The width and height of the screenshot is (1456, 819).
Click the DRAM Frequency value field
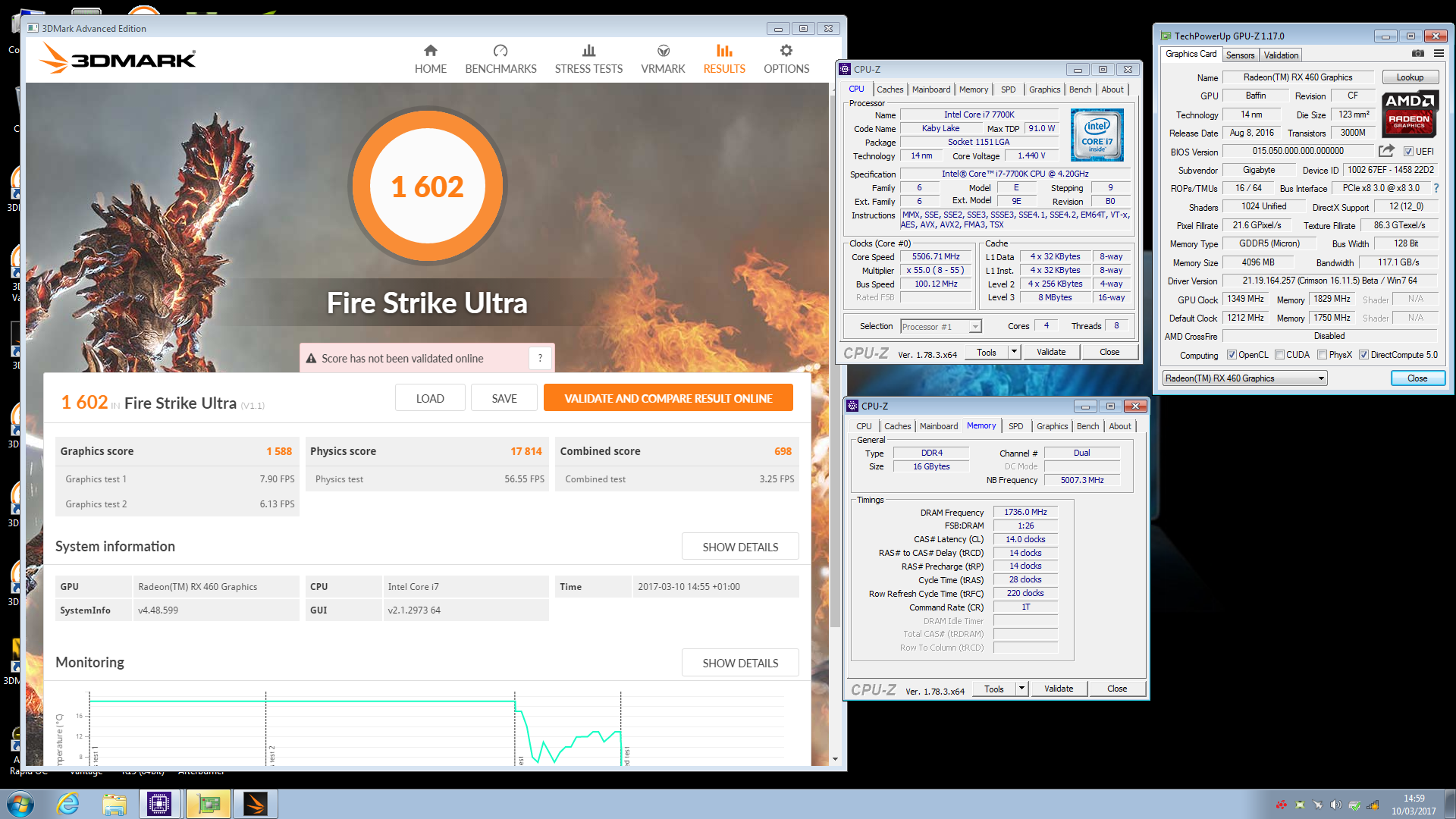click(x=1025, y=513)
